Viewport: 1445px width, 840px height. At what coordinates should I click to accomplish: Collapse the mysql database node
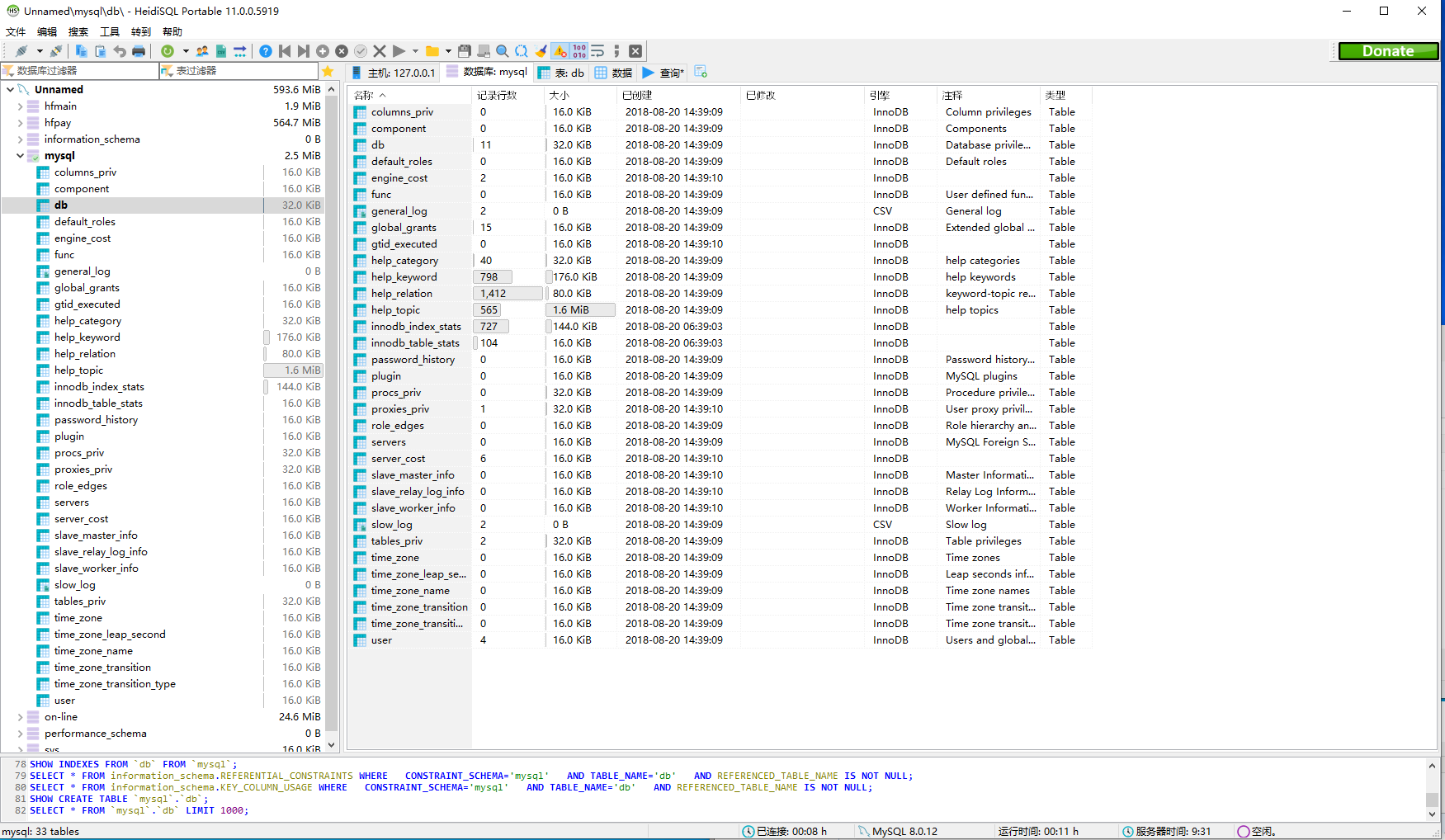pos(20,155)
